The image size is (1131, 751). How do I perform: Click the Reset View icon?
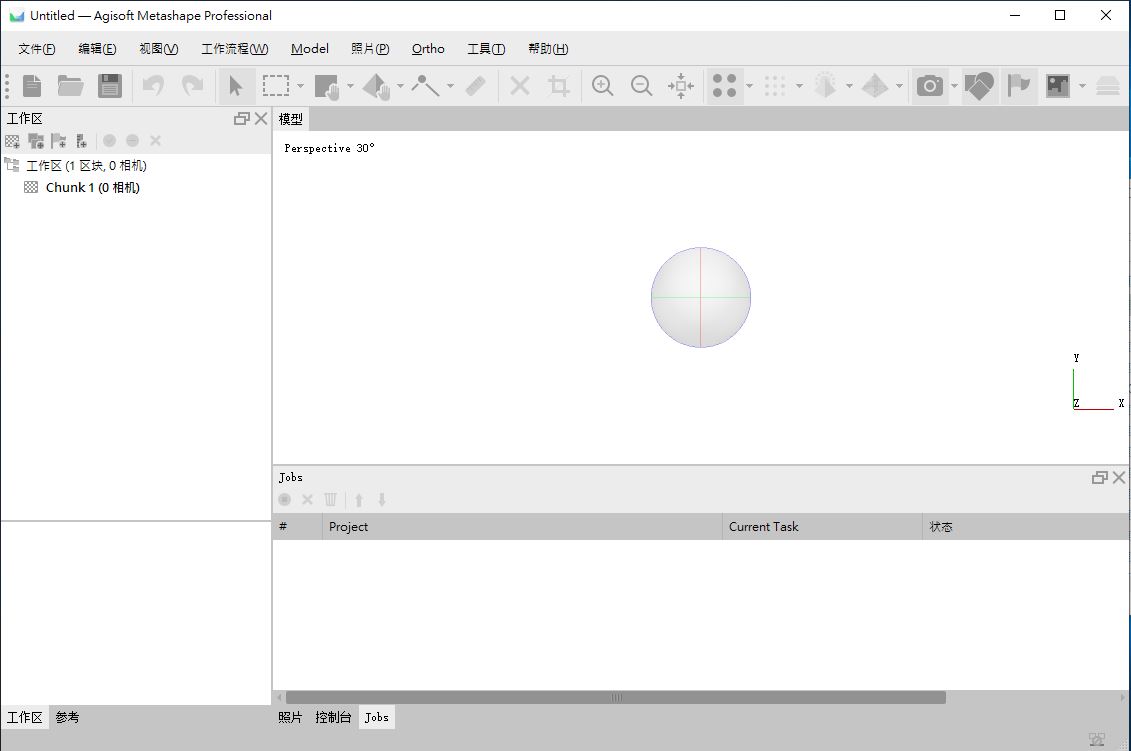pos(681,86)
